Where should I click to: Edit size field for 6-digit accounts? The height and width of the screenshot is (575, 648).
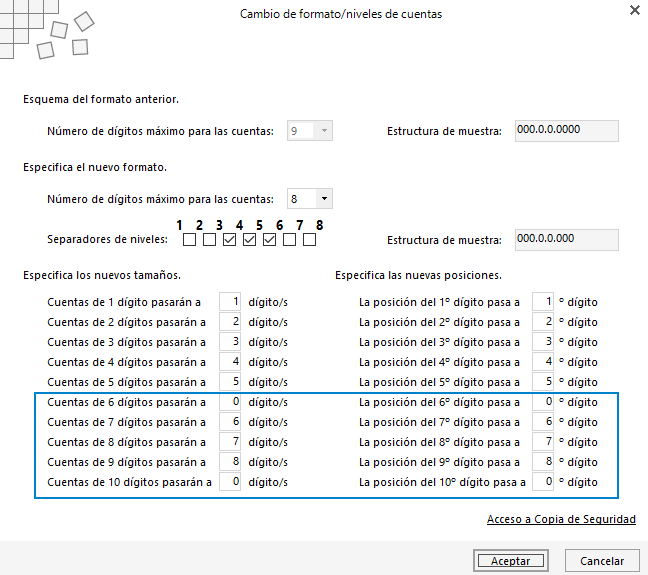(x=230, y=402)
